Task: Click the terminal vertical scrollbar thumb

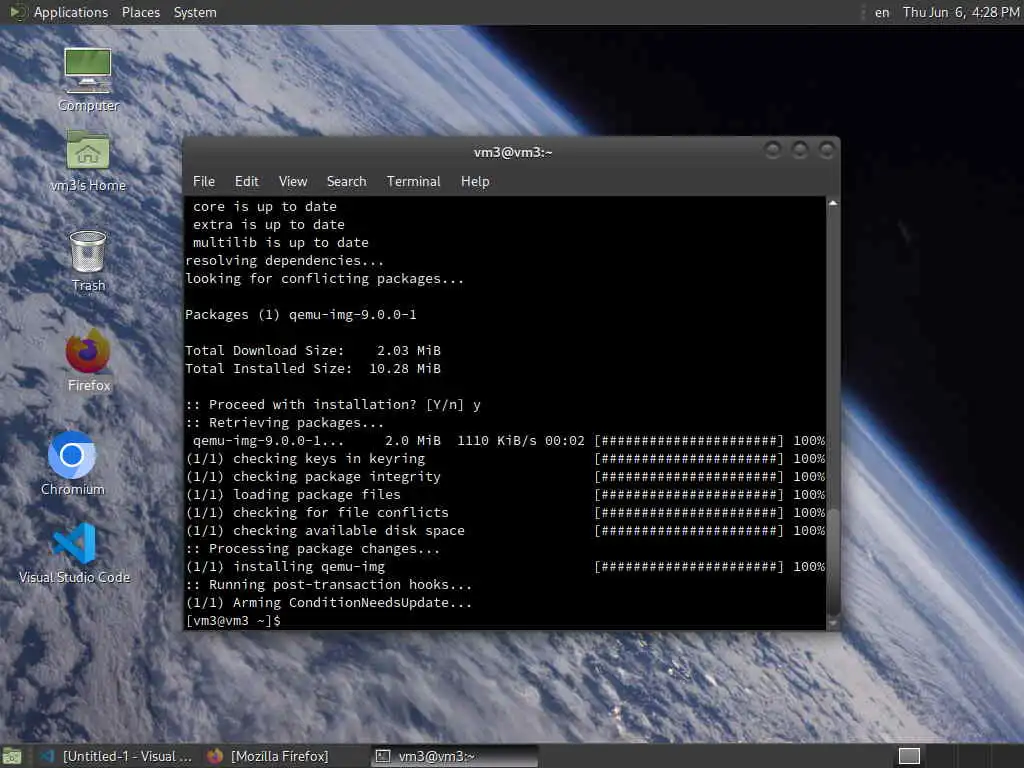Action: point(833,562)
